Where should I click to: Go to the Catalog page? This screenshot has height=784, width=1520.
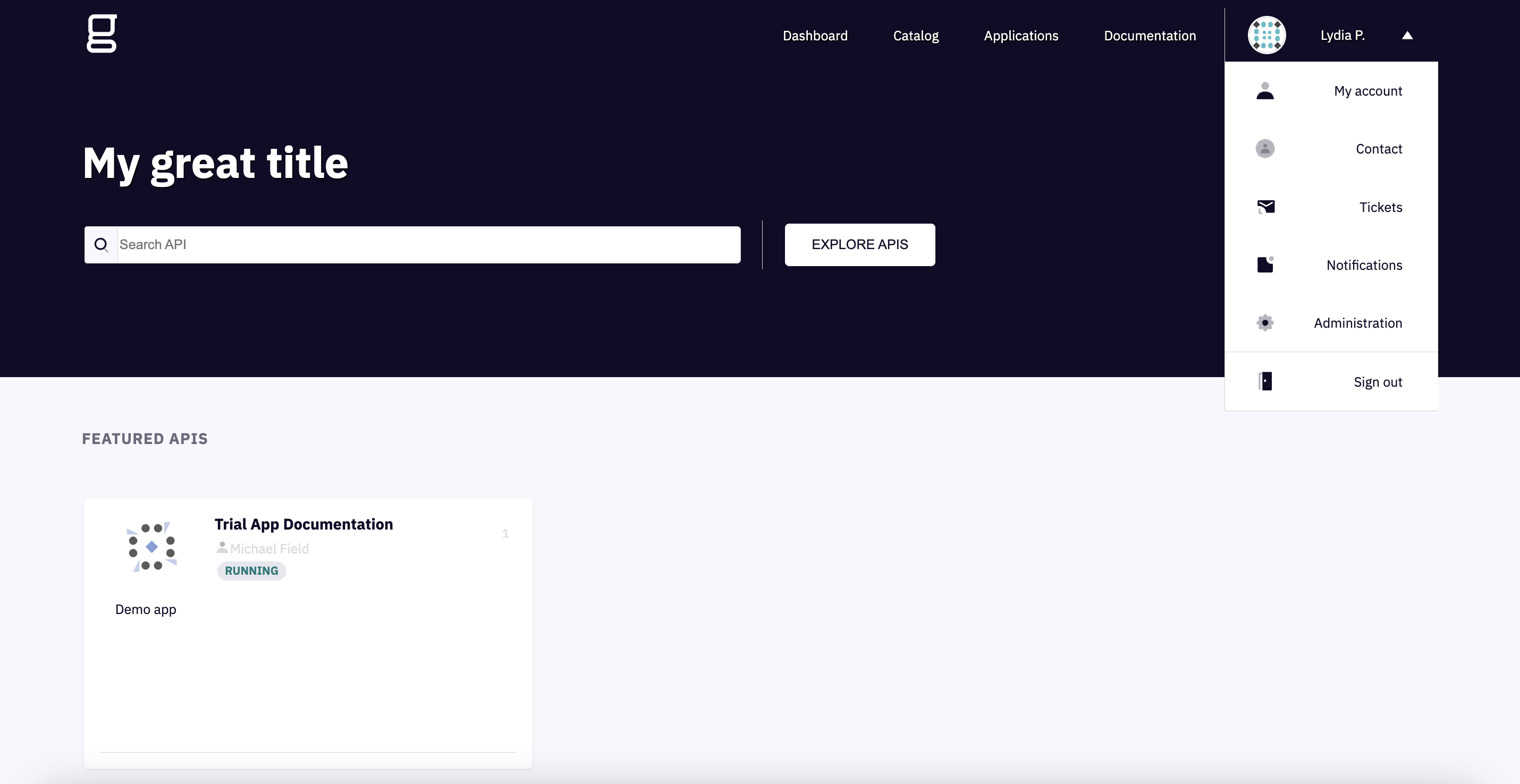point(915,36)
